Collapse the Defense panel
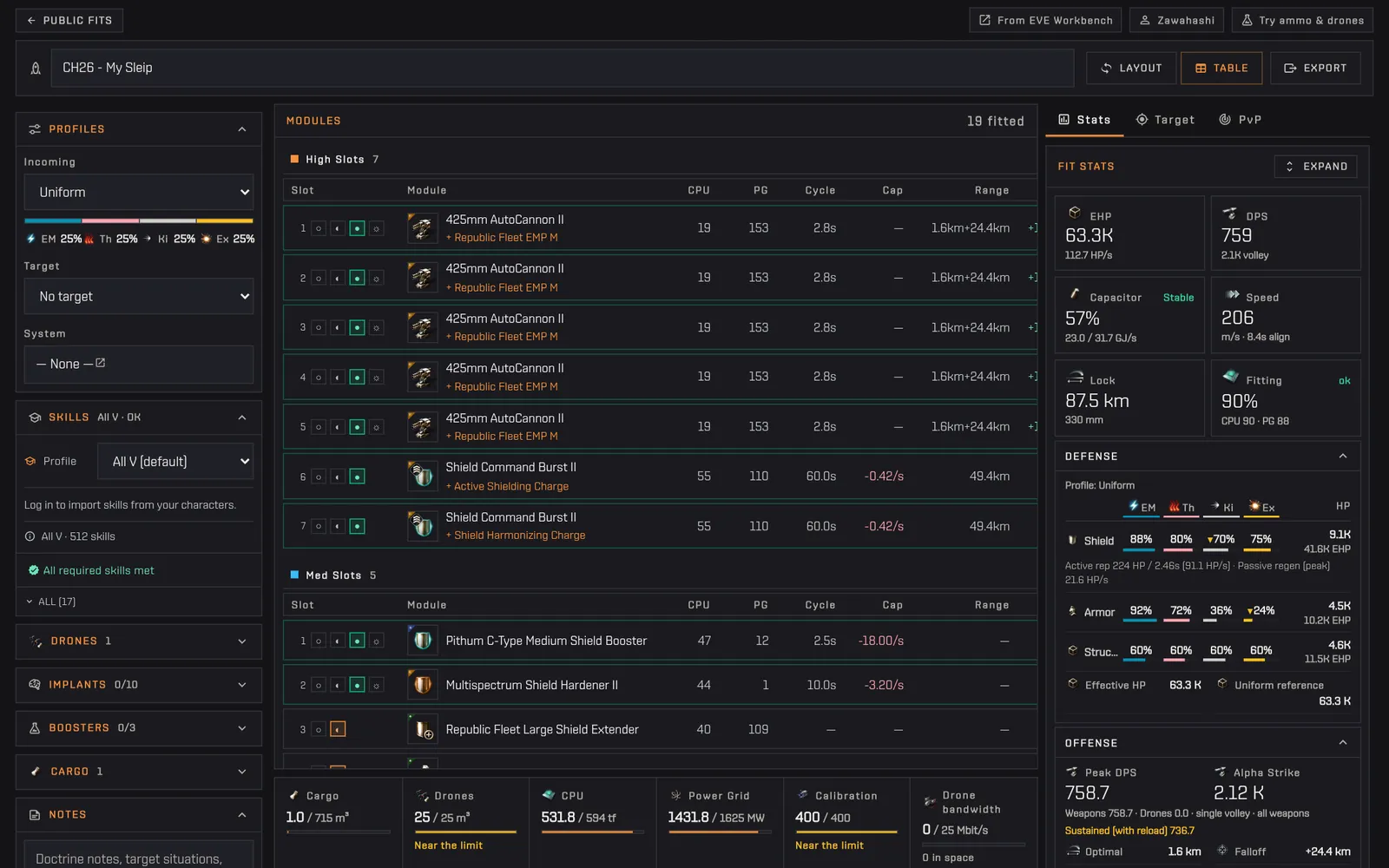The height and width of the screenshot is (868, 1389). [x=1343, y=457]
